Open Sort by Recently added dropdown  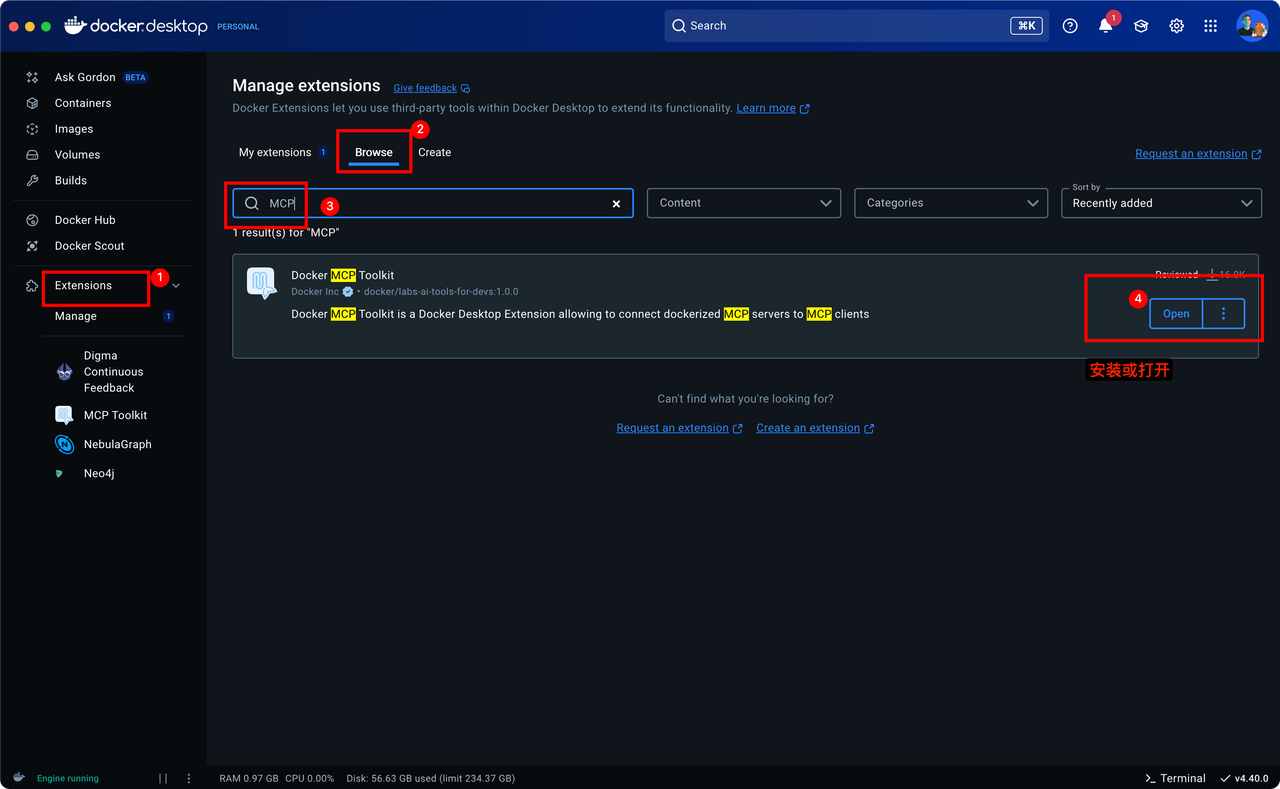(x=1161, y=203)
